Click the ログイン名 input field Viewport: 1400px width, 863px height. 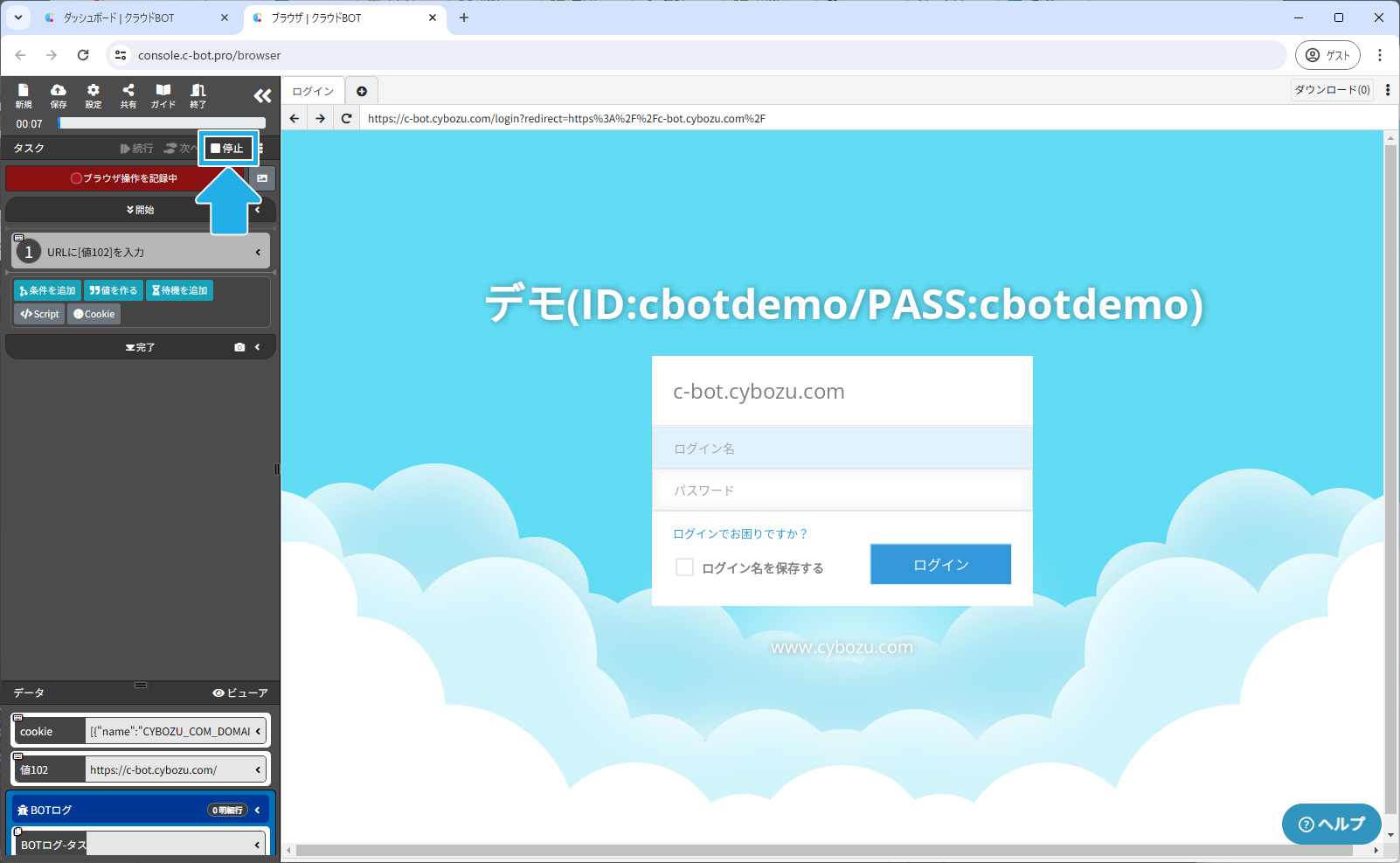click(x=842, y=449)
